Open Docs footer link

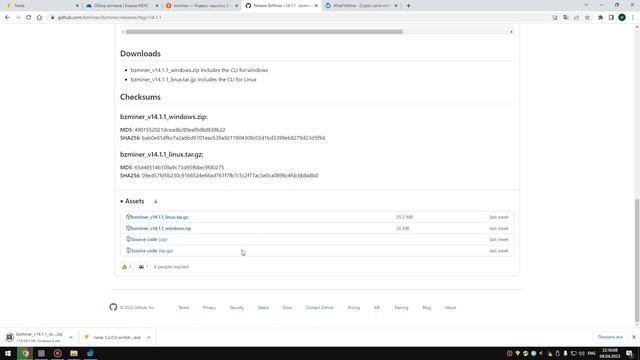287,308
